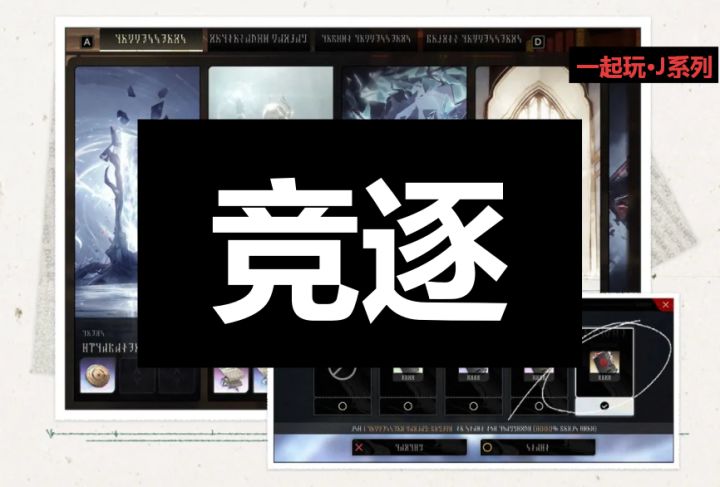720x487 pixels.
Task: Select the radio under the empty-slot symbol
Action: pos(342,406)
